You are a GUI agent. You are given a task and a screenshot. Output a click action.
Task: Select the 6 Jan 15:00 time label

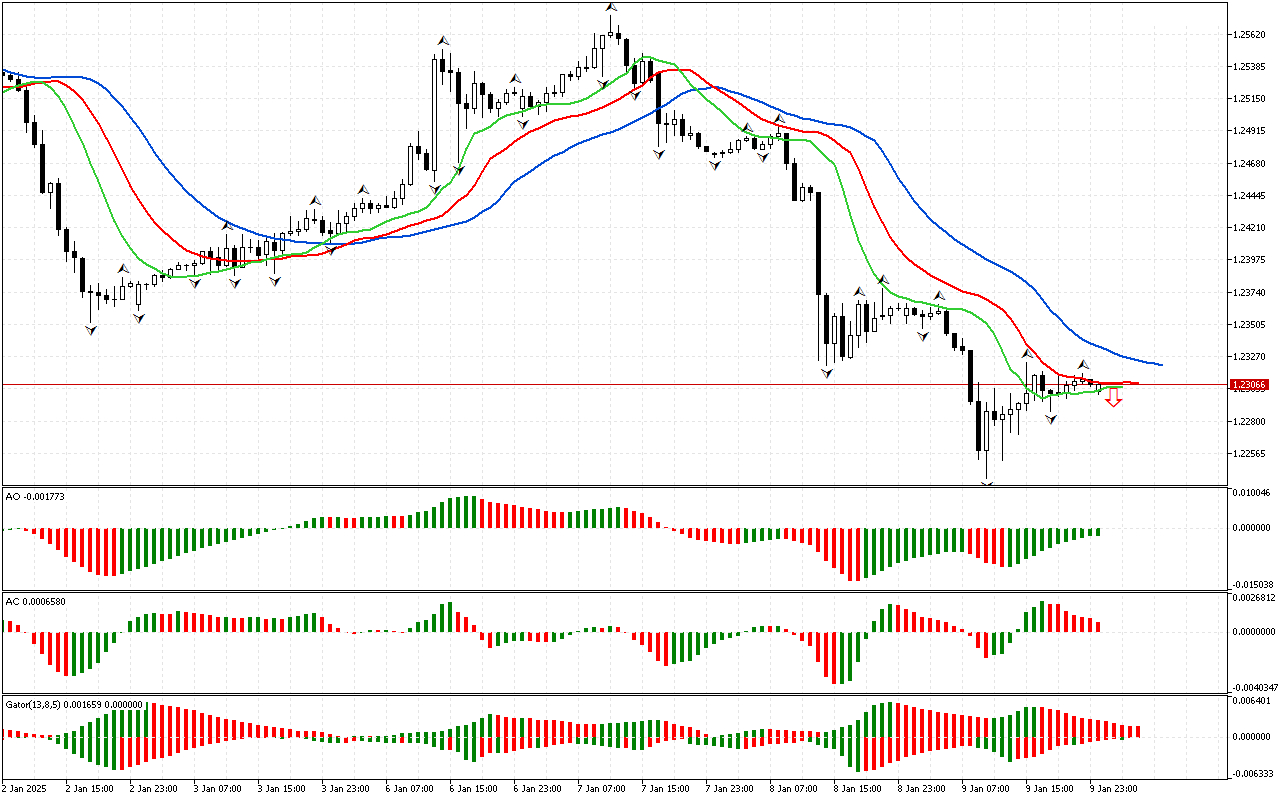(473, 788)
